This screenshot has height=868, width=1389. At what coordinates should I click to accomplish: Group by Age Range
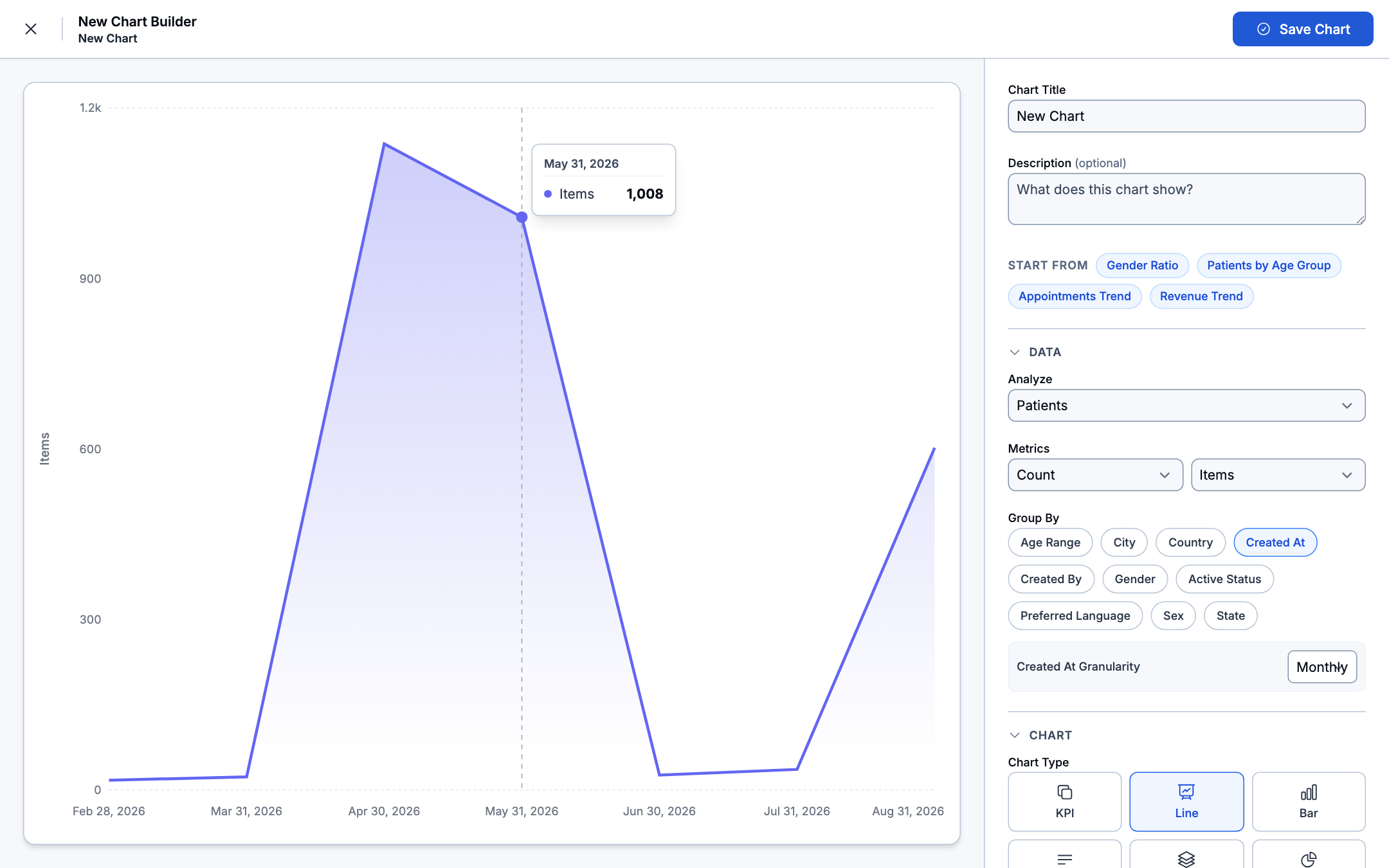point(1050,543)
